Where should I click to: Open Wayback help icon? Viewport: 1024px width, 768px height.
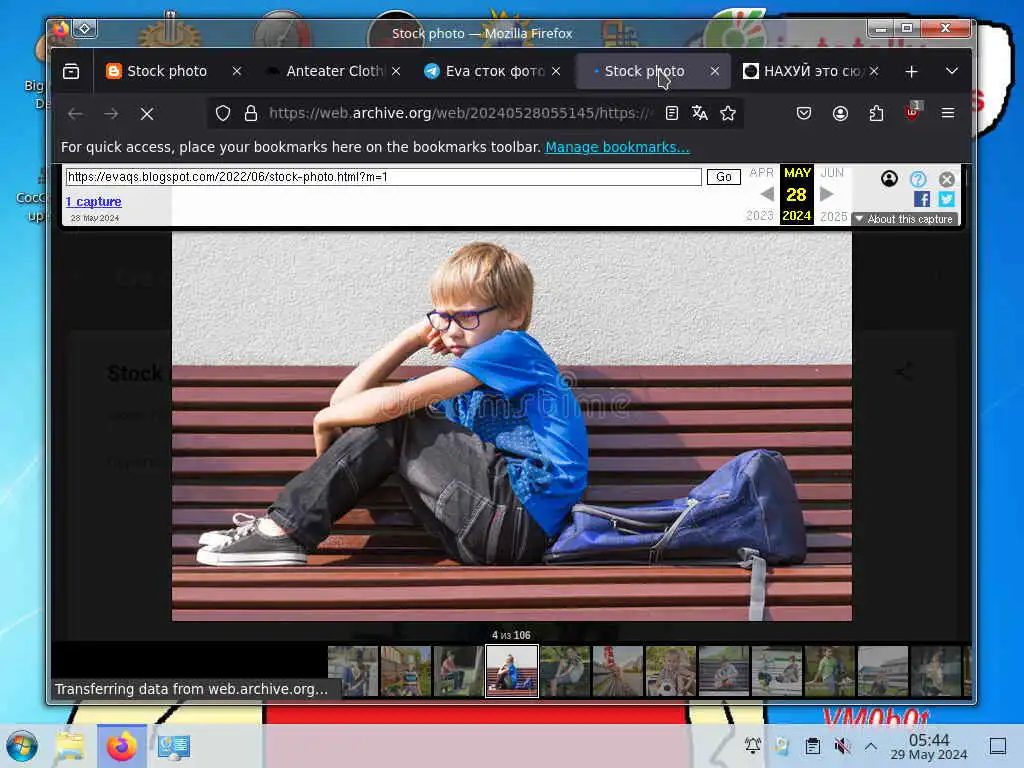(918, 179)
